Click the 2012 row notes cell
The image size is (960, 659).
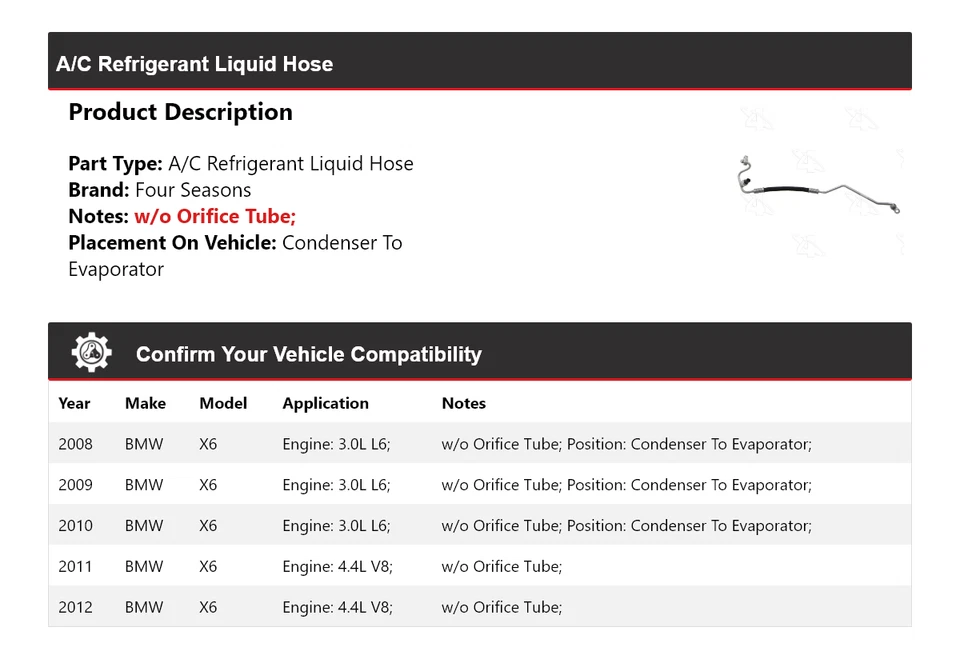(x=502, y=607)
